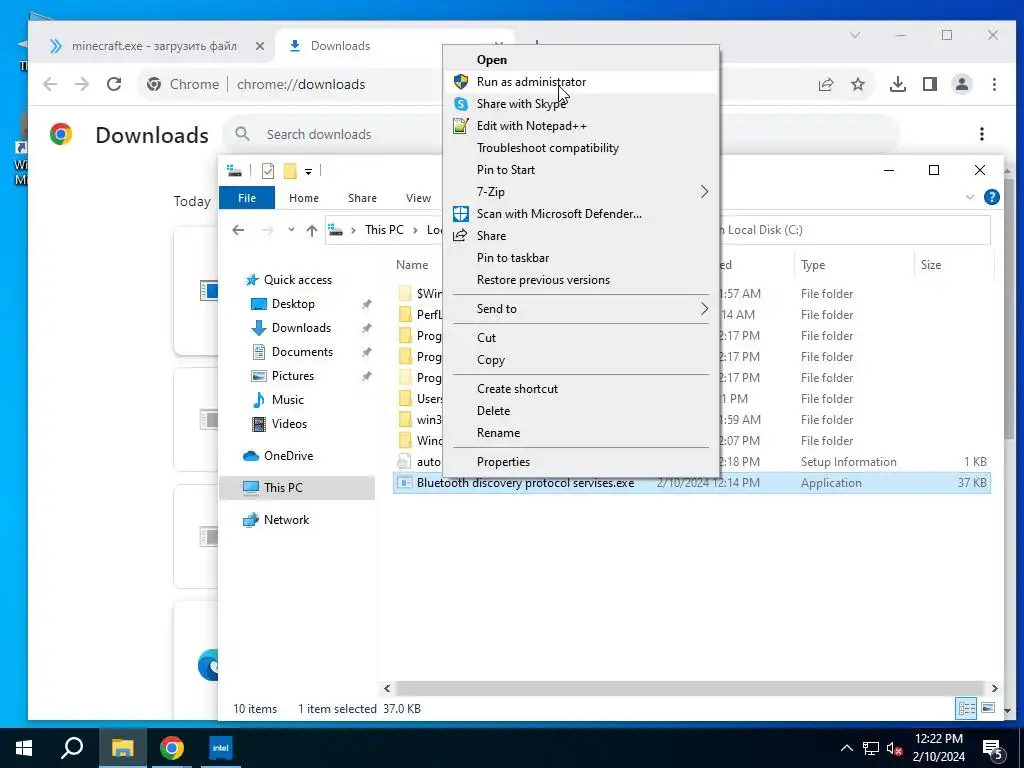The height and width of the screenshot is (768, 1024).
Task: Click the taskbar clock 12:22 PM
Action: pos(938,739)
